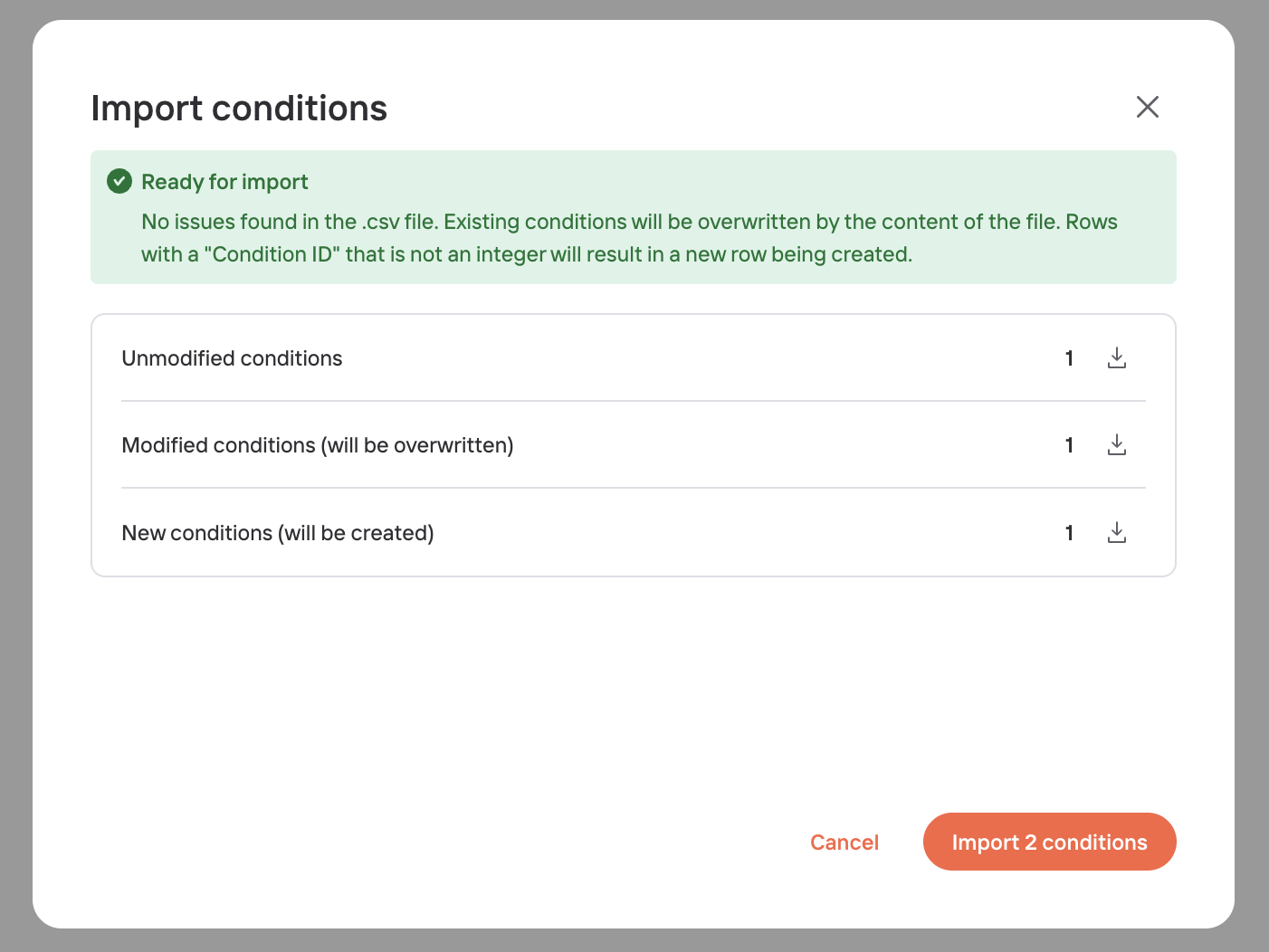Click the count next to New conditions
The height and width of the screenshot is (952, 1269).
(1069, 533)
